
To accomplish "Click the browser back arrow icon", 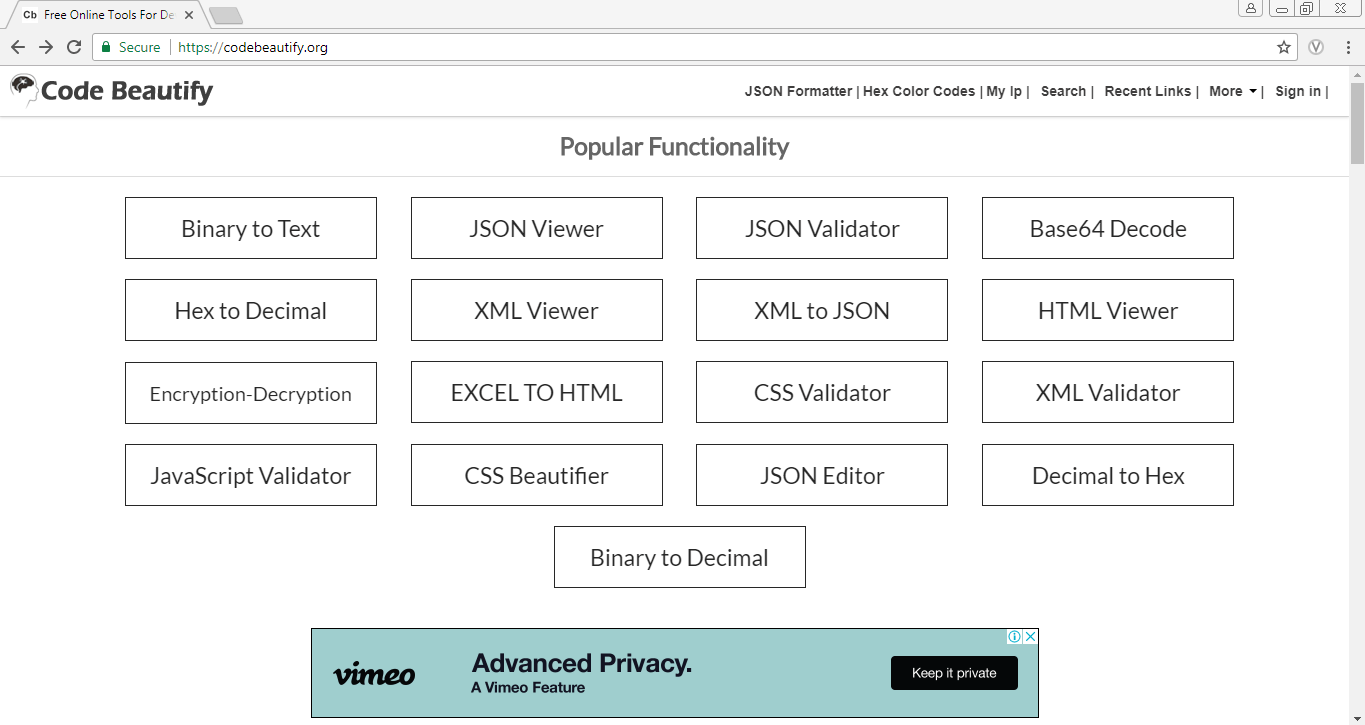I will (x=17, y=47).
